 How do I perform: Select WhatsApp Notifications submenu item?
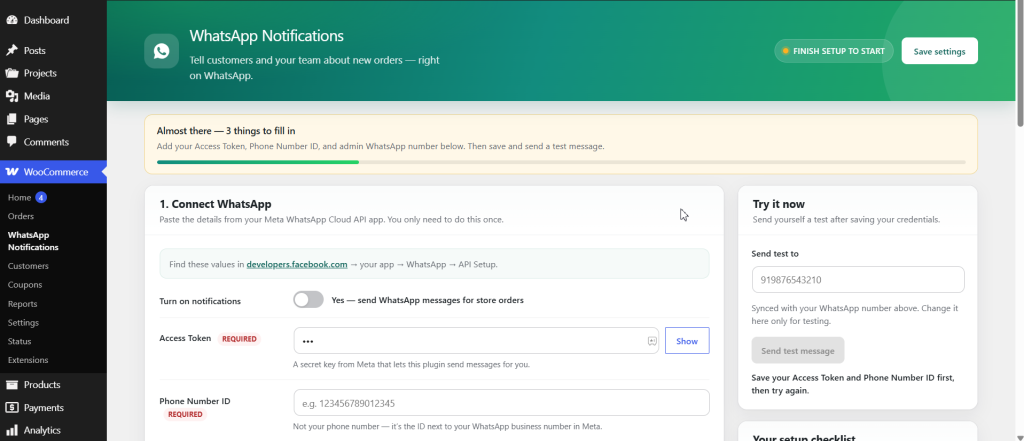tap(33, 241)
